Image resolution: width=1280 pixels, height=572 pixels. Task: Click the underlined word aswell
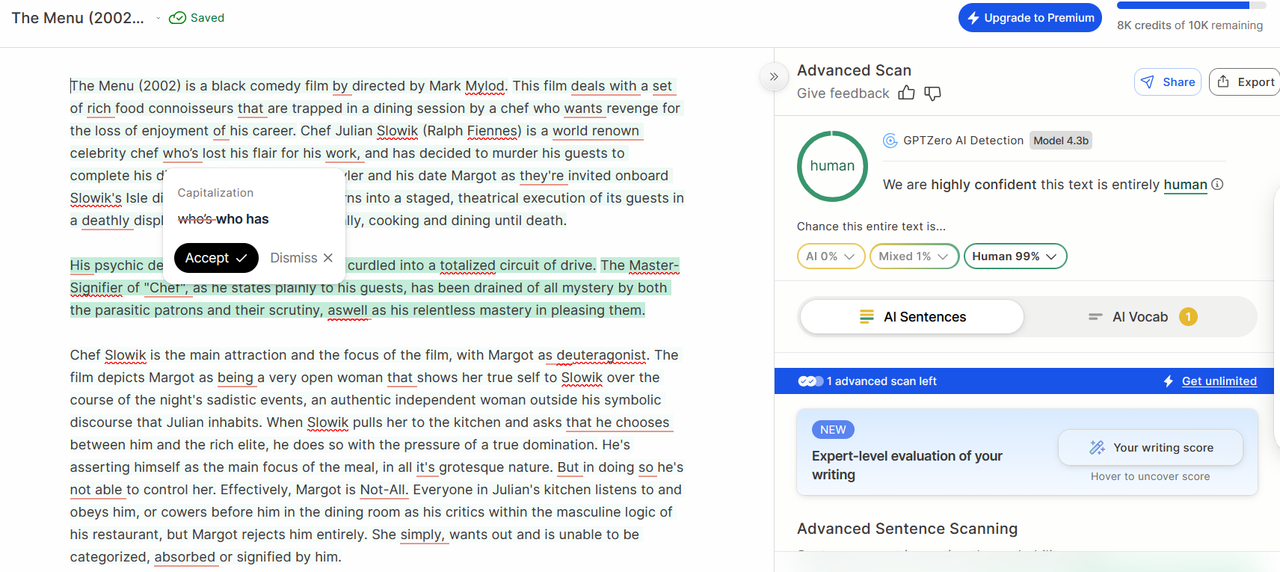347,311
